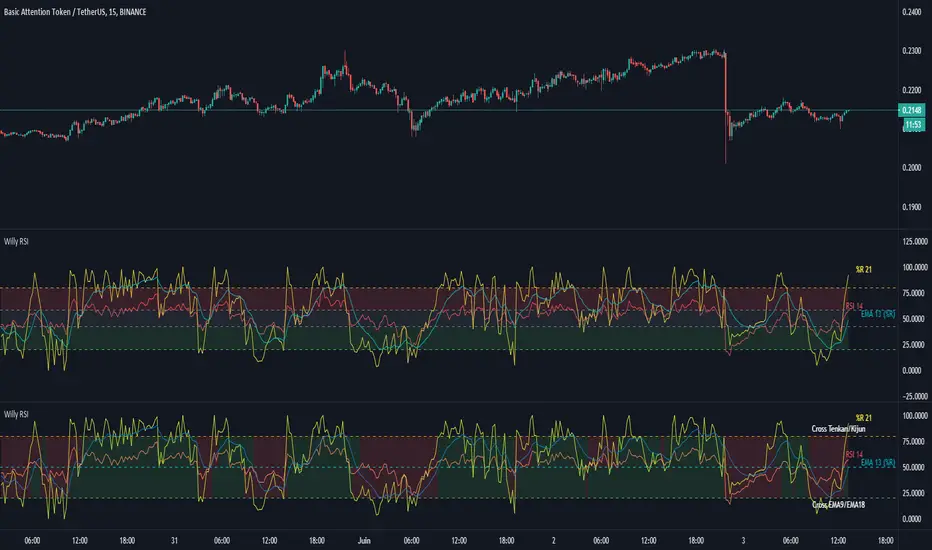932x550 pixels.
Task: Open the lower pane Willy RSI indicator label
Action: click(16, 414)
